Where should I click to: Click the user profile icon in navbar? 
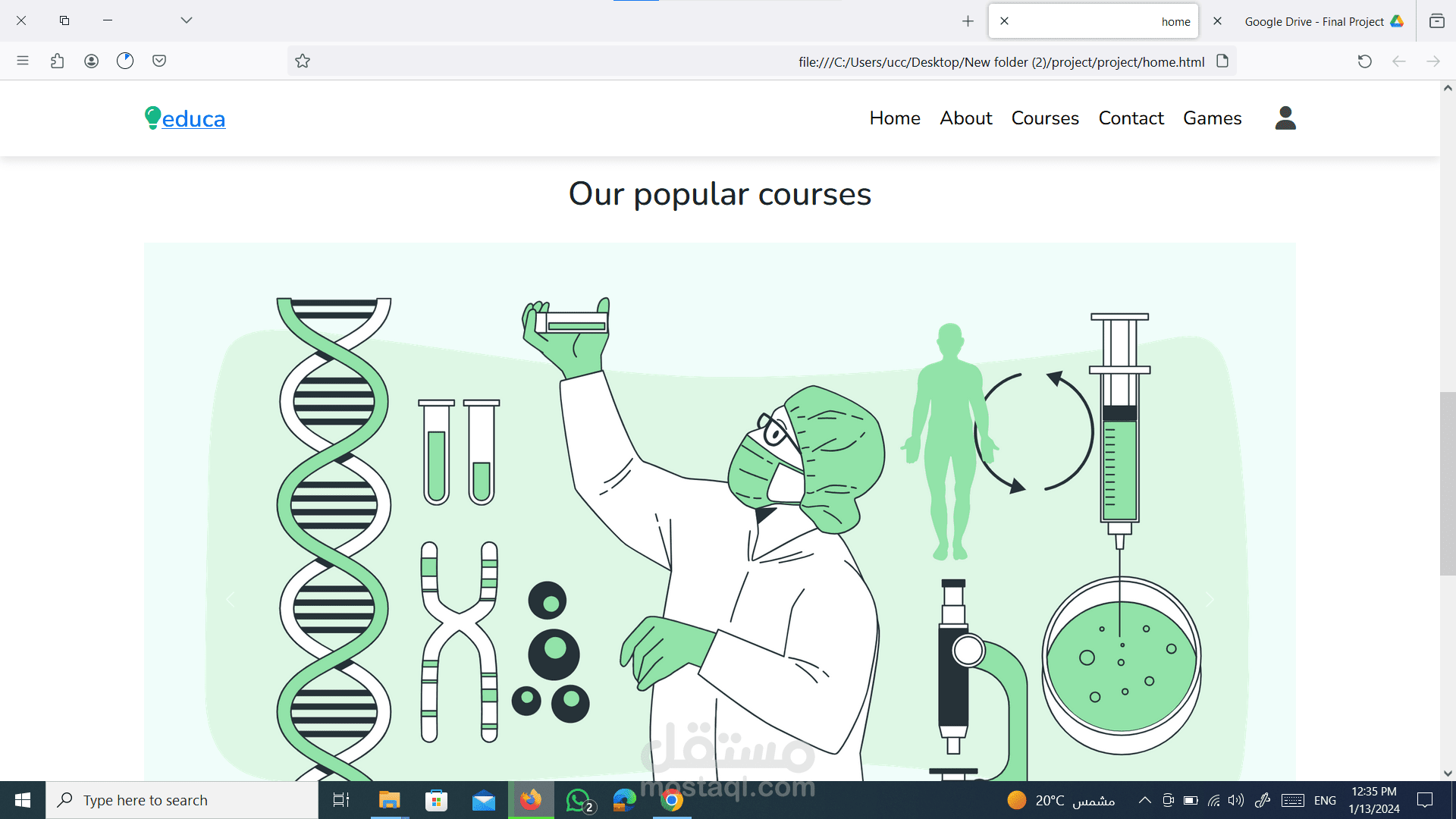pos(1285,118)
